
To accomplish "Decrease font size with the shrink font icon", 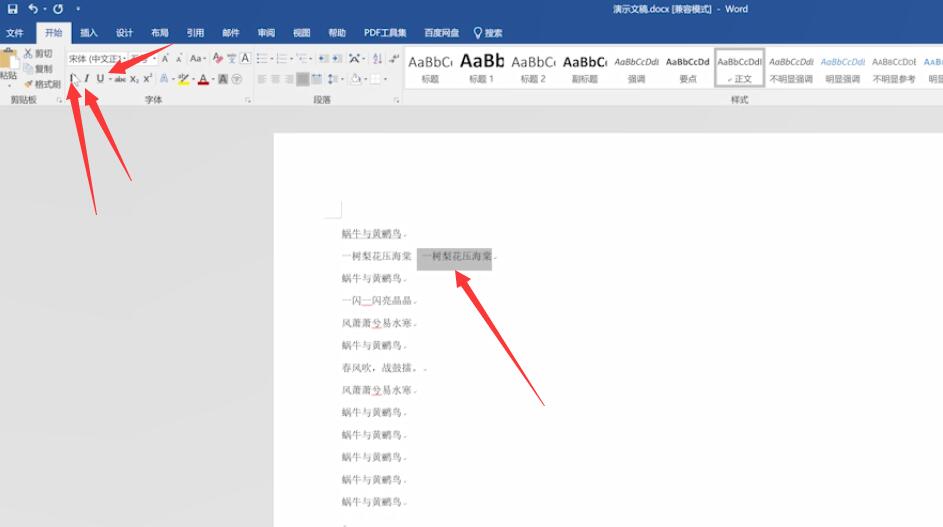I will (179, 58).
